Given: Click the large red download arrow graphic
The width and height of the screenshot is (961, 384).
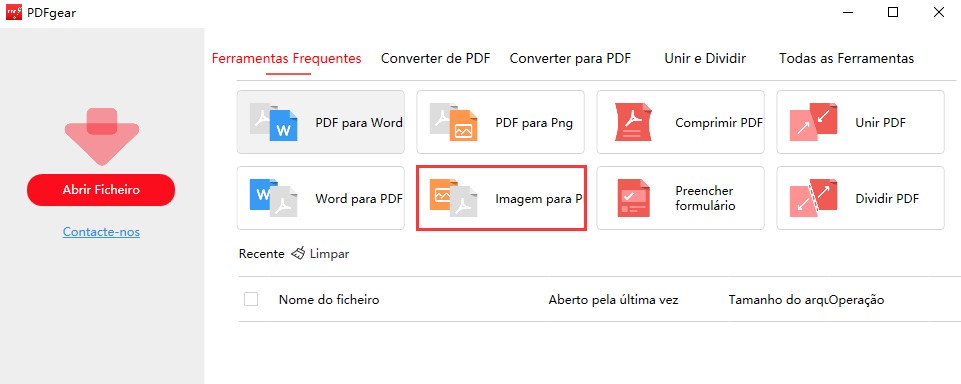Looking at the screenshot, I should point(102,137).
